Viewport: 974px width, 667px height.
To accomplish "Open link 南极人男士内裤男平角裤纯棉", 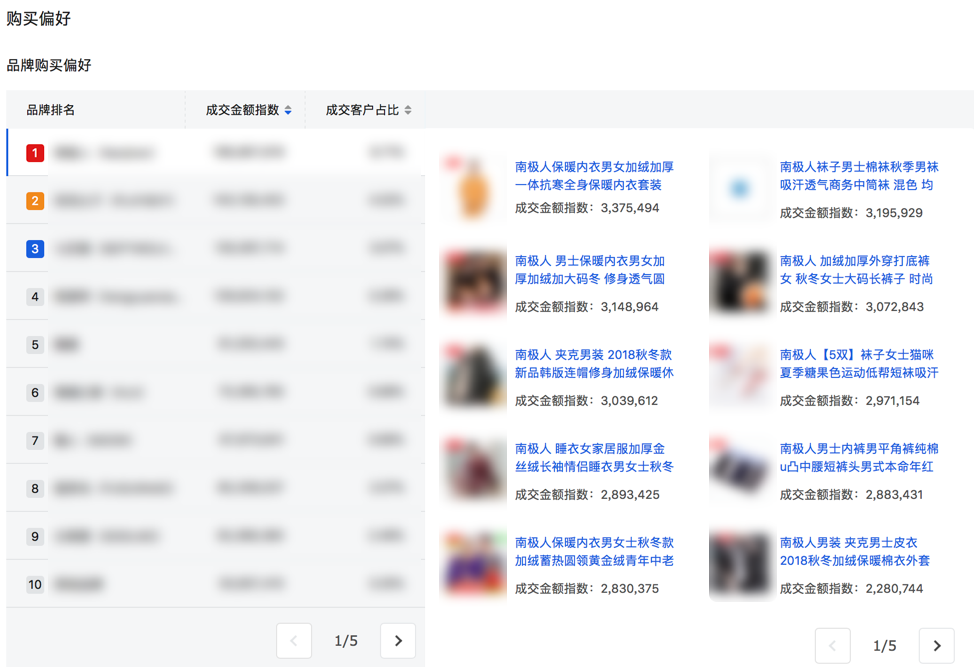I will click(859, 457).
